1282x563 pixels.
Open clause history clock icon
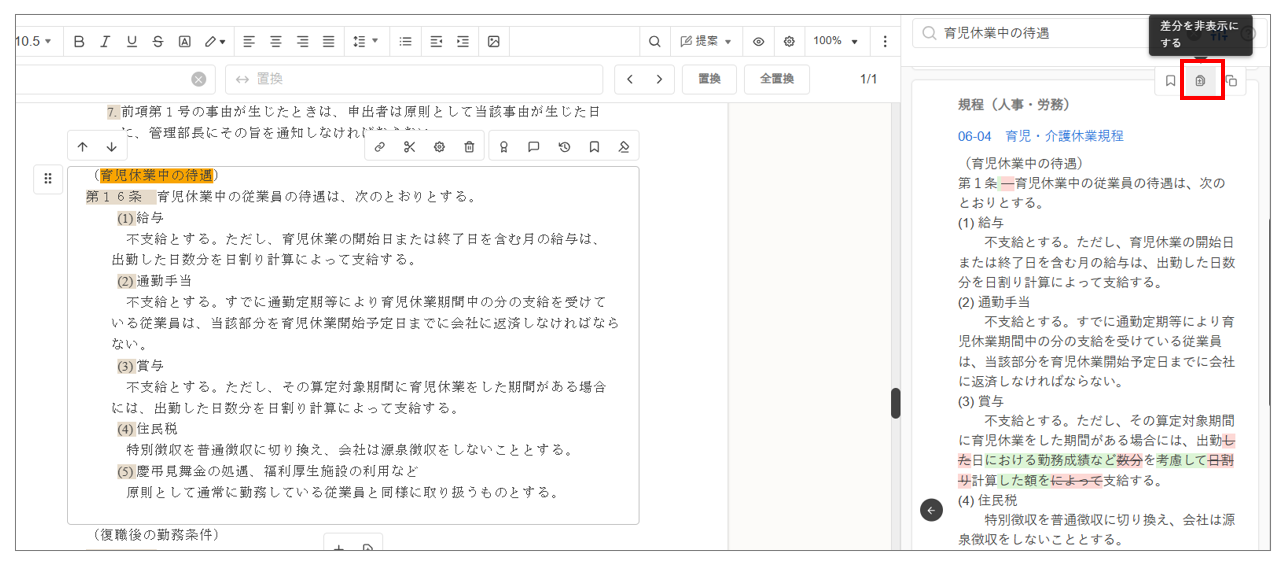564,147
